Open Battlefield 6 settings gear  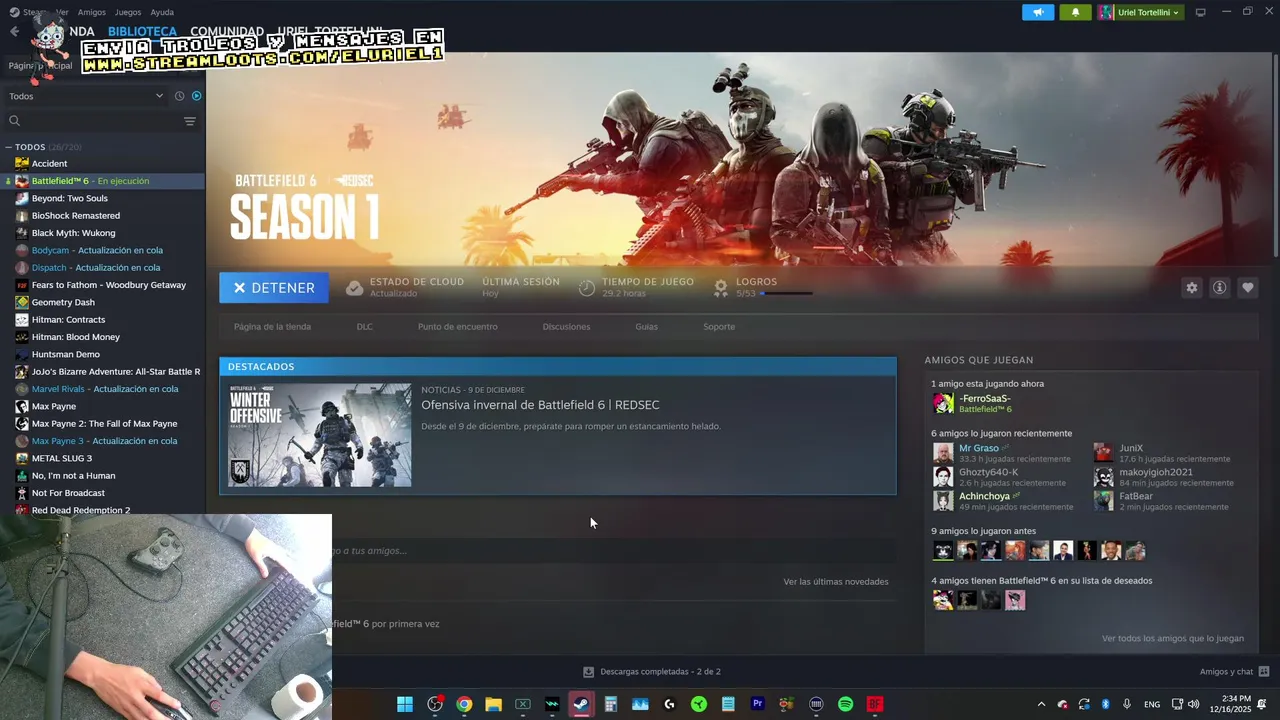click(1191, 287)
